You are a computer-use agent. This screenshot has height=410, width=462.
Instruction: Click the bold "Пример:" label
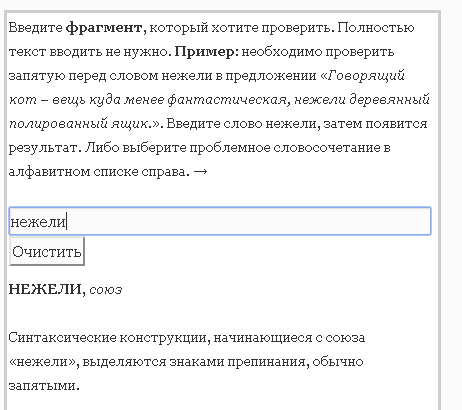[x=207, y=52]
